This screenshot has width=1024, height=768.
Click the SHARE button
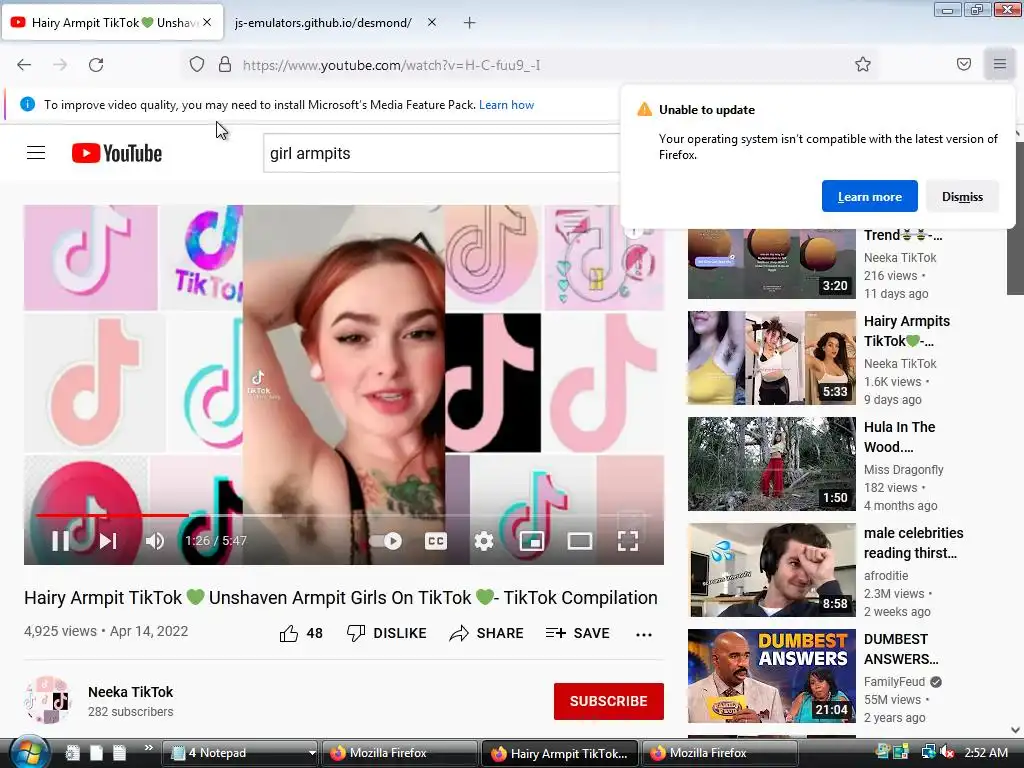(487, 633)
